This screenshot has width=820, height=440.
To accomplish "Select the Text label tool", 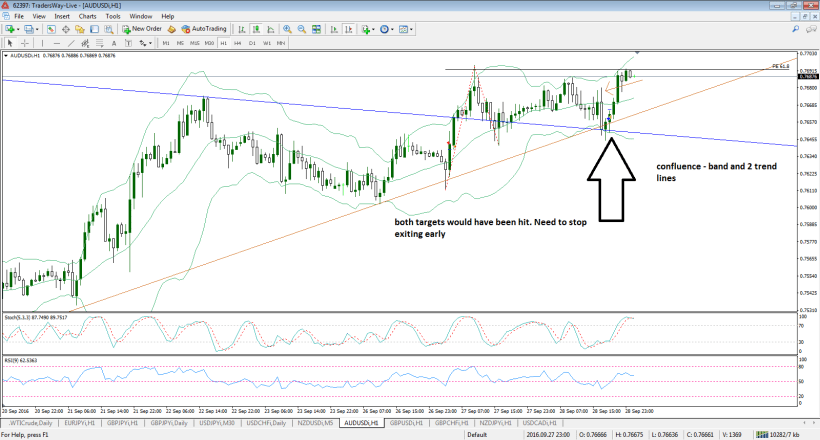I will click(114, 43).
